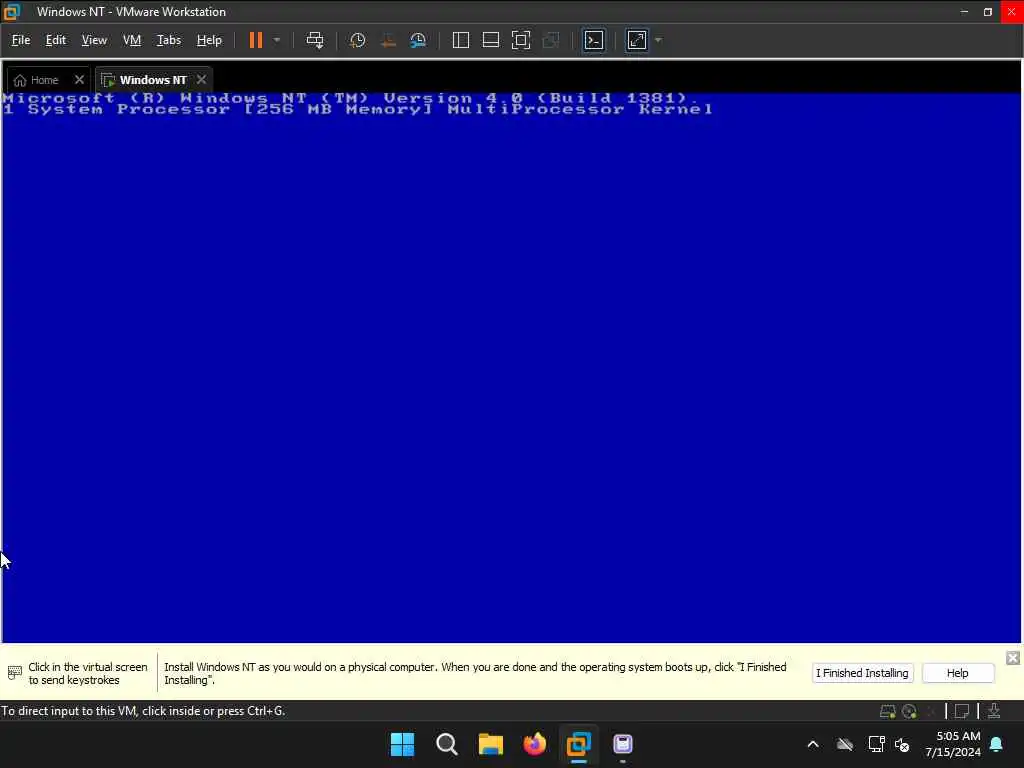Click Send Ctrl+Alt+Del icon in toolbar
This screenshot has width=1024, height=768.
pos(315,40)
